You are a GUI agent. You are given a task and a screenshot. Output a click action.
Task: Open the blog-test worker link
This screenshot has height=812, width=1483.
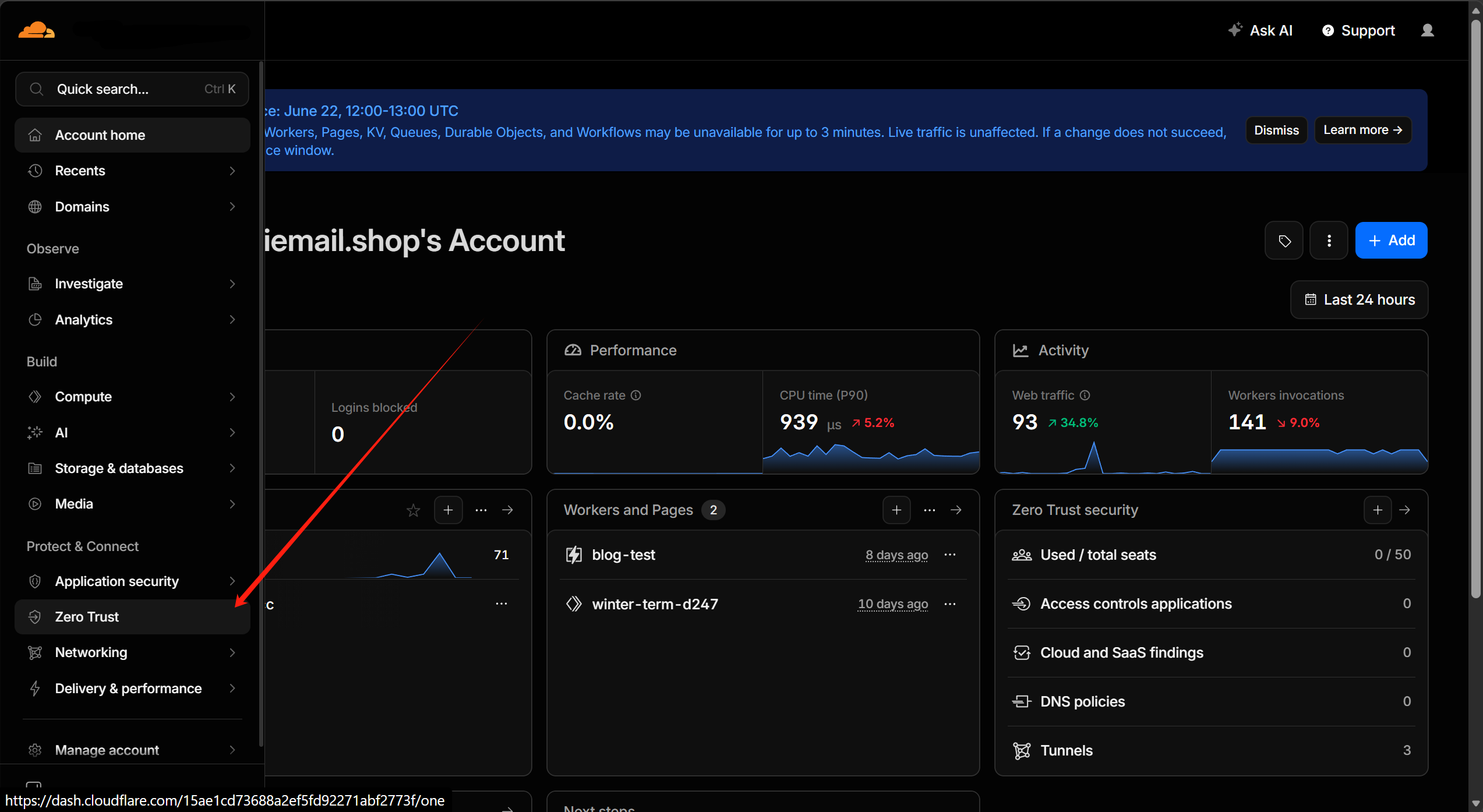click(623, 555)
